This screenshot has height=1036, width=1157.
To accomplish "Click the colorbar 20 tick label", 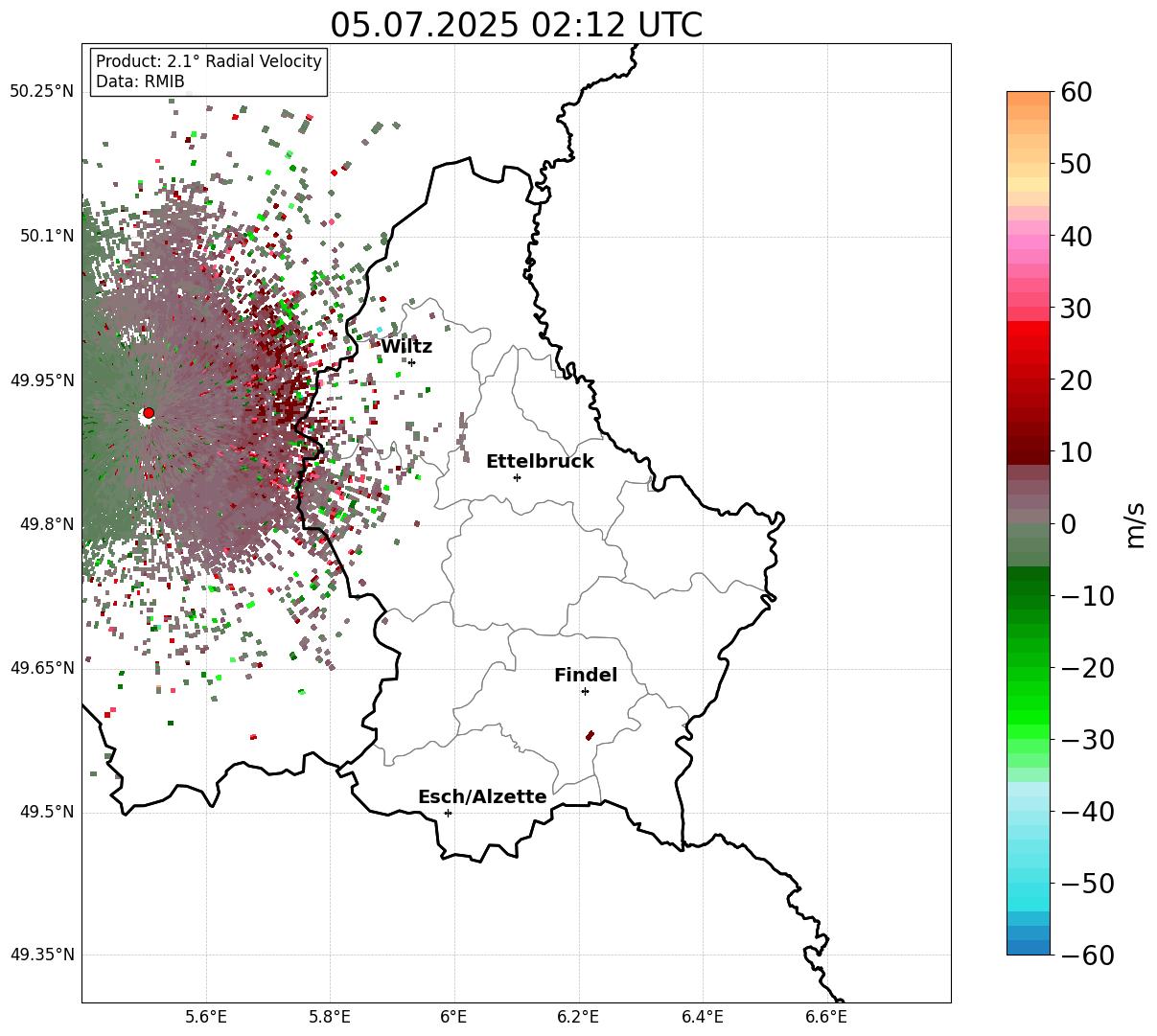I will click(x=1076, y=380).
